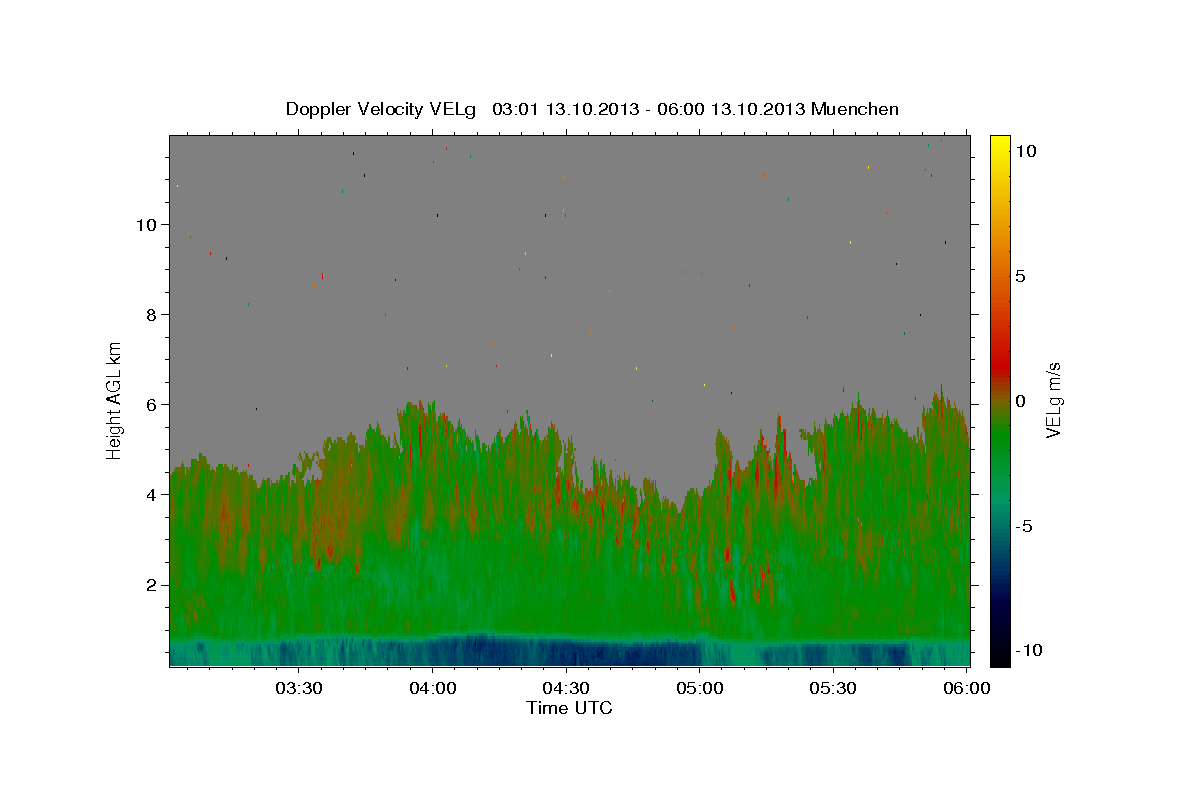Click the height tick label 4

(154, 494)
